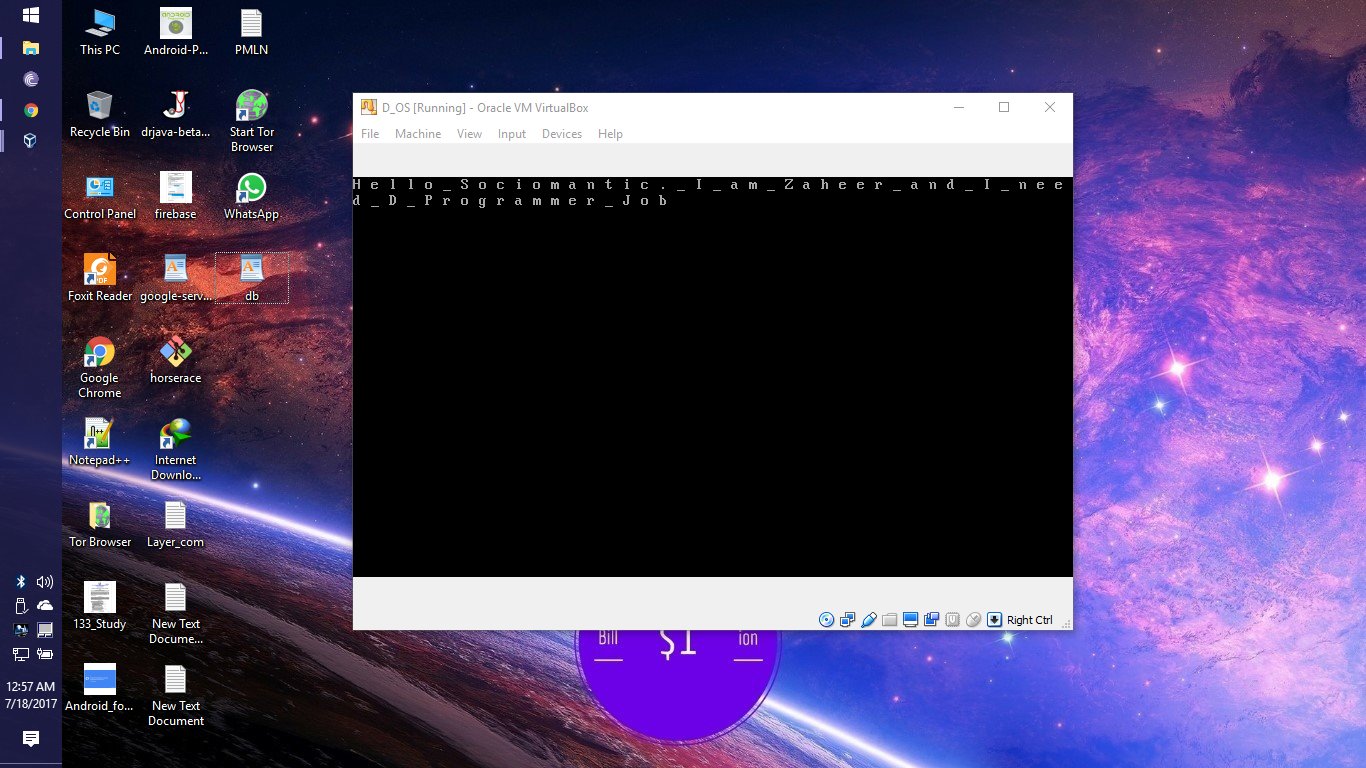Open the Windows Start menu

(x=31, y=16)
